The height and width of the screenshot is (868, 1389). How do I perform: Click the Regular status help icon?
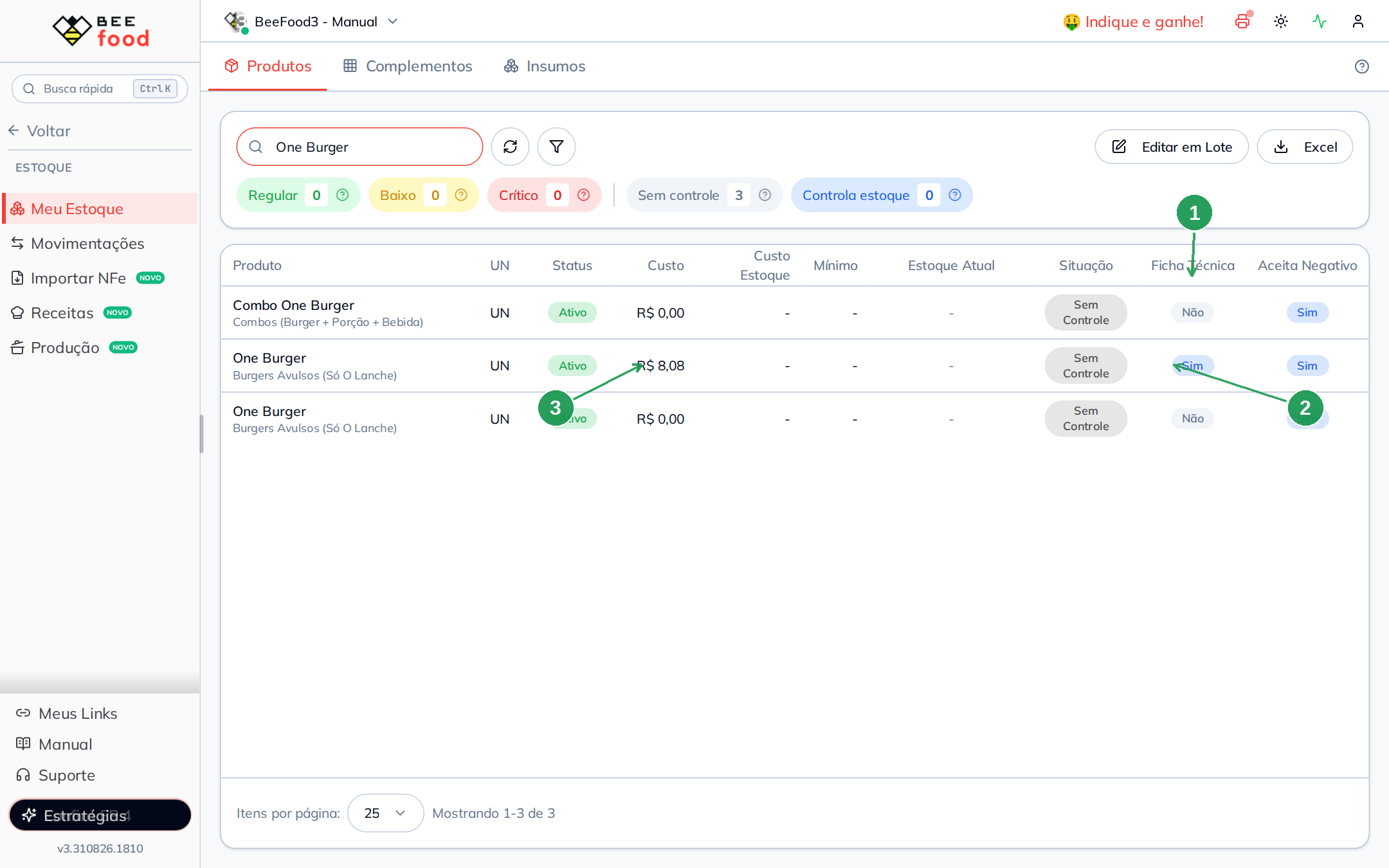[x=343, y=195]
